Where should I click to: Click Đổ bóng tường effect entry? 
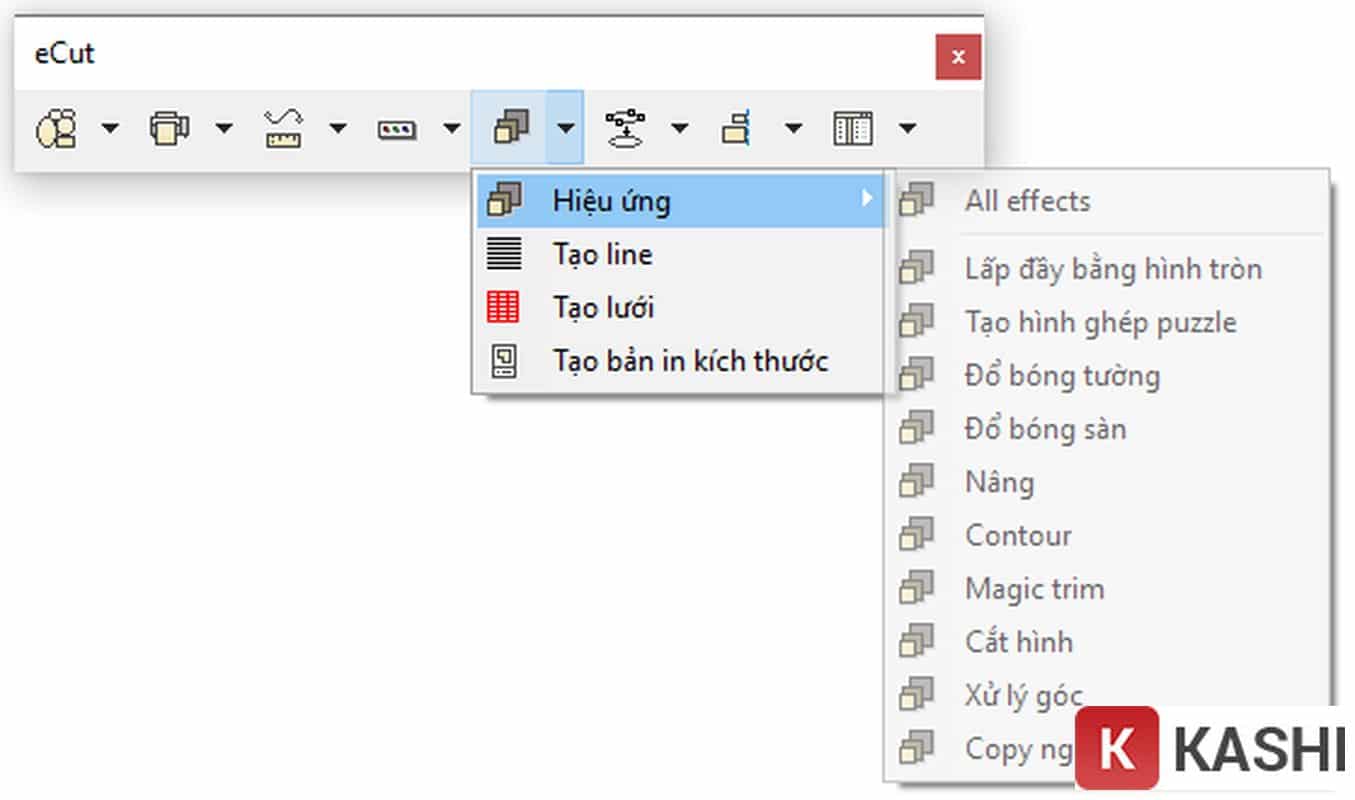click(x=1062, y=375)
